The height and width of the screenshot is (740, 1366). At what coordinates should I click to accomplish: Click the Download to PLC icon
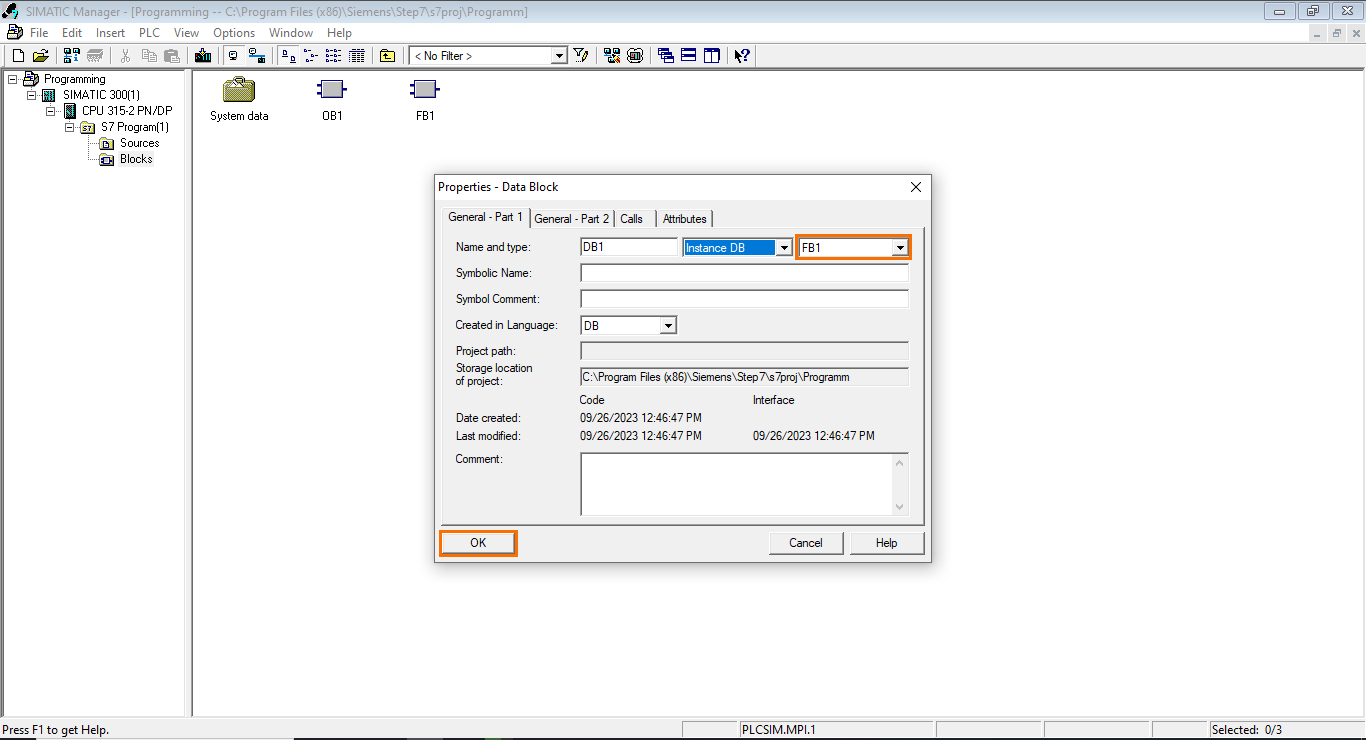[x=203, y=56]
